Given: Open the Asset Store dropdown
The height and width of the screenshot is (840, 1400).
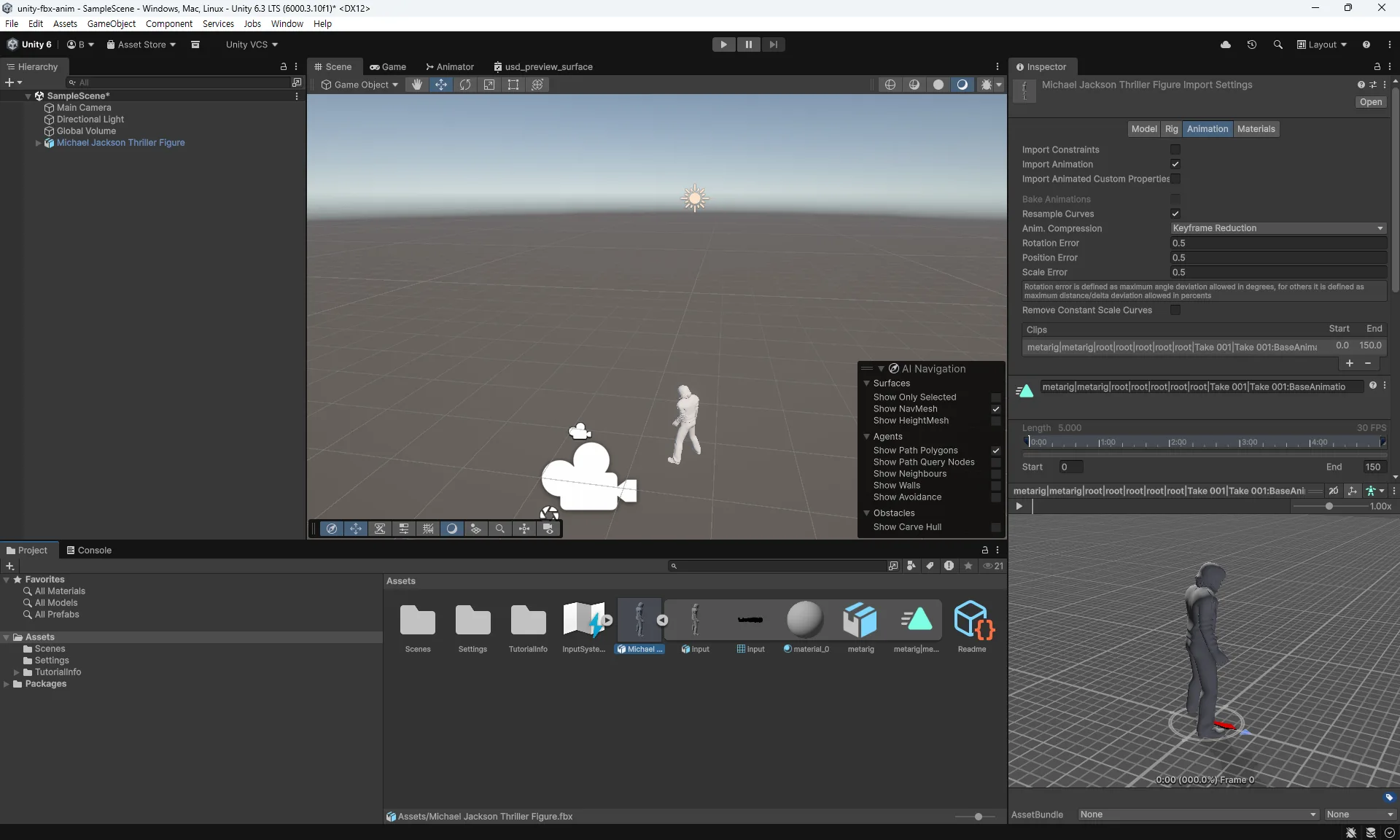Looking at the screenshot, I should point(141,44).
